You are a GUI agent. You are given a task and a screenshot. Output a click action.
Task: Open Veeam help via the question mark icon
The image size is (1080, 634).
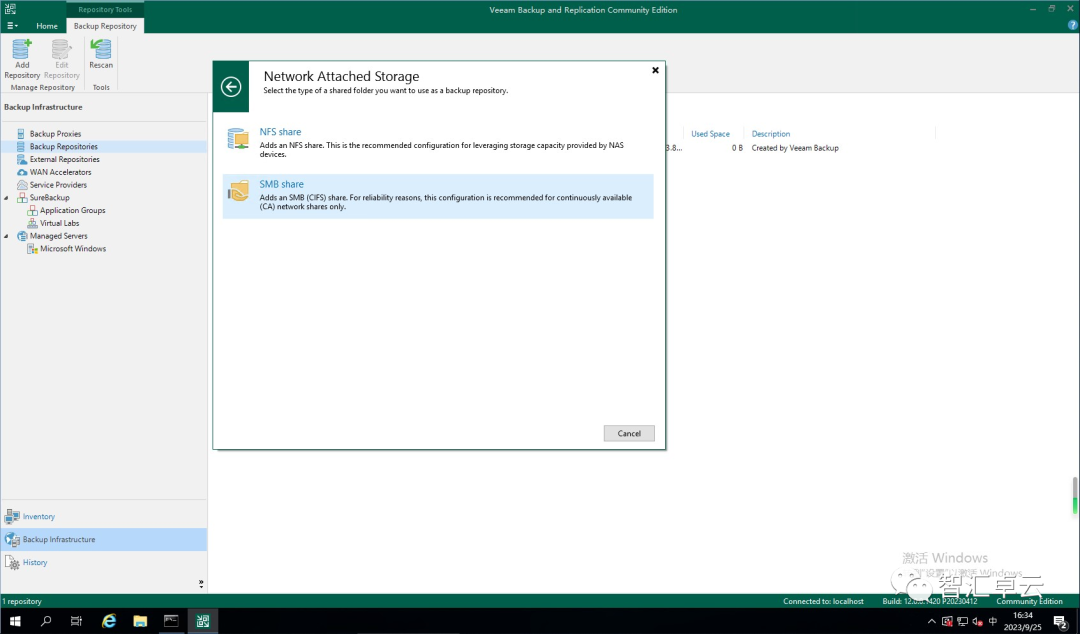[1073, 25]
